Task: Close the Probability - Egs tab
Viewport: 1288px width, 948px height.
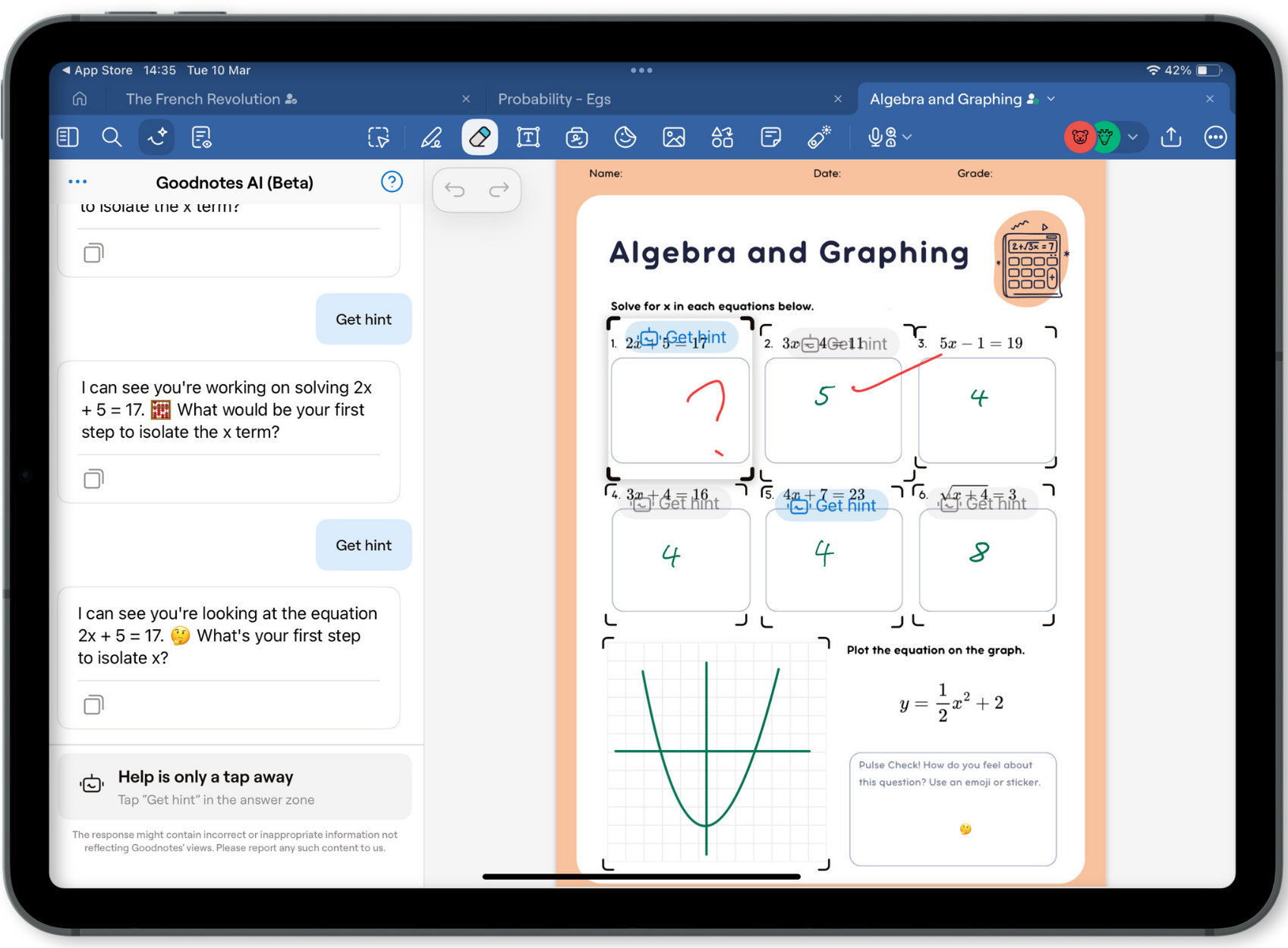Action: [x=838, y=99]
